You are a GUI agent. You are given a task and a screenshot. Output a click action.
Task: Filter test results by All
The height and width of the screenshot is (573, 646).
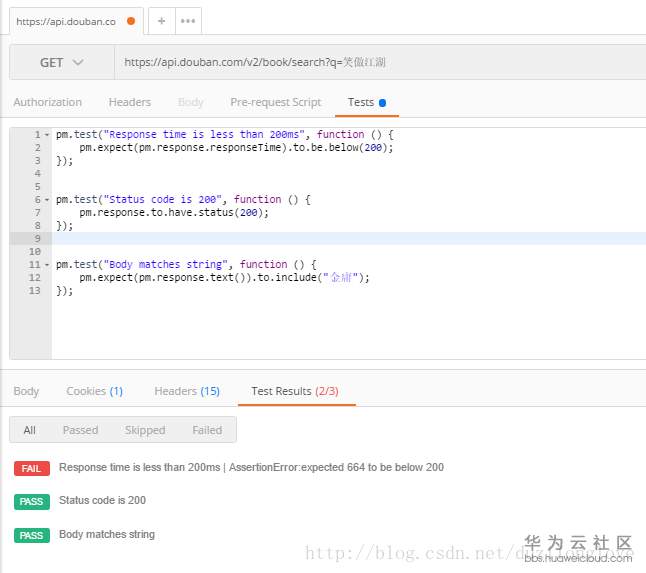point(29,430)
